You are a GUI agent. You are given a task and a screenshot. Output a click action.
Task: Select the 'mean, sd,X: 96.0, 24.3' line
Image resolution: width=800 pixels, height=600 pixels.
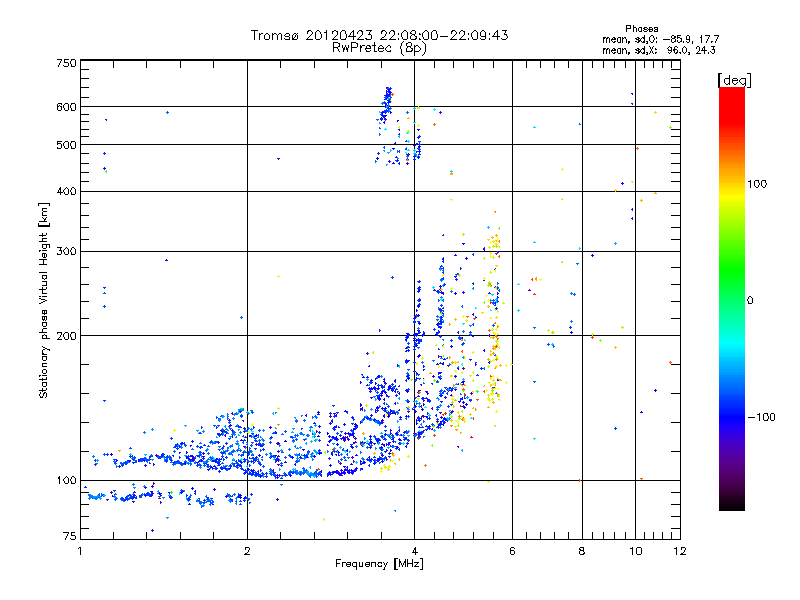(x=659, y=50)
